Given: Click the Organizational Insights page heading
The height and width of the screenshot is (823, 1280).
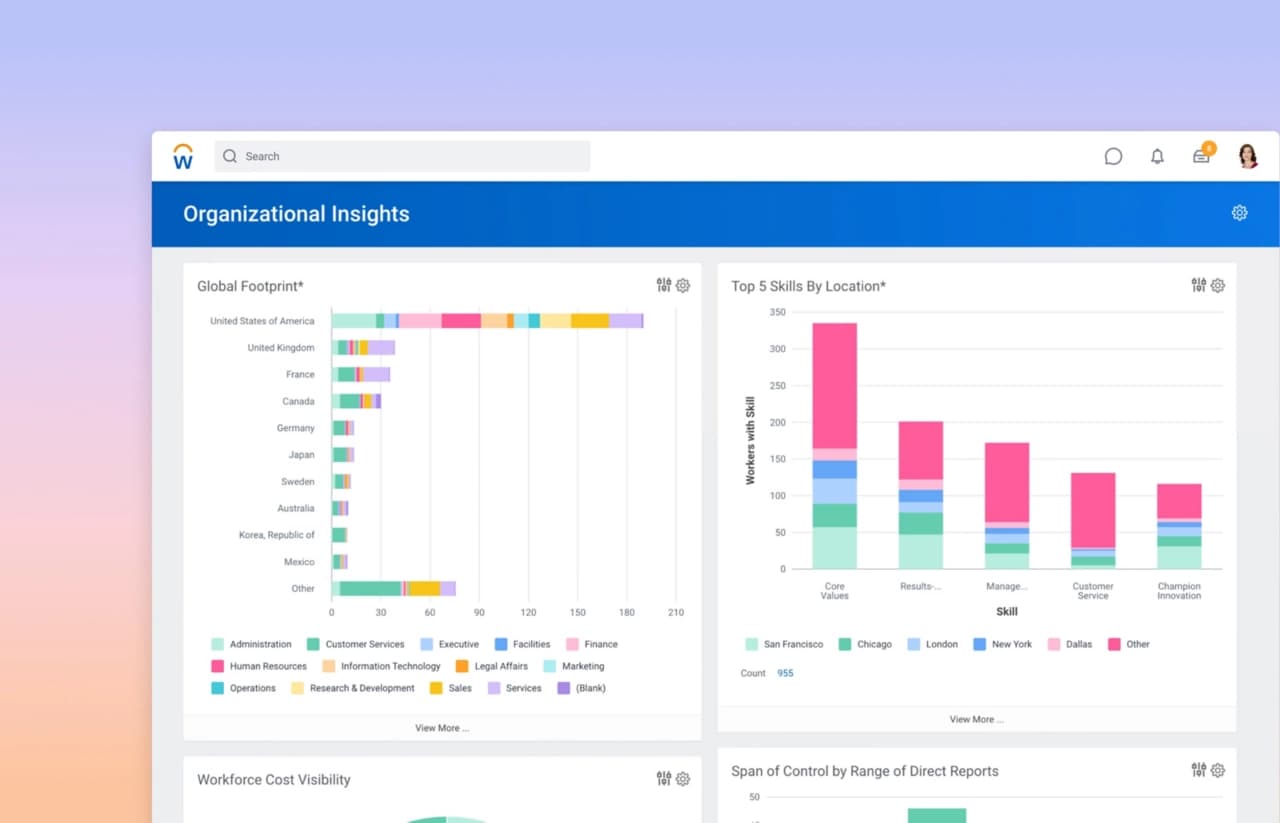Looking at the screenshot, I should [x=296, y=214].
